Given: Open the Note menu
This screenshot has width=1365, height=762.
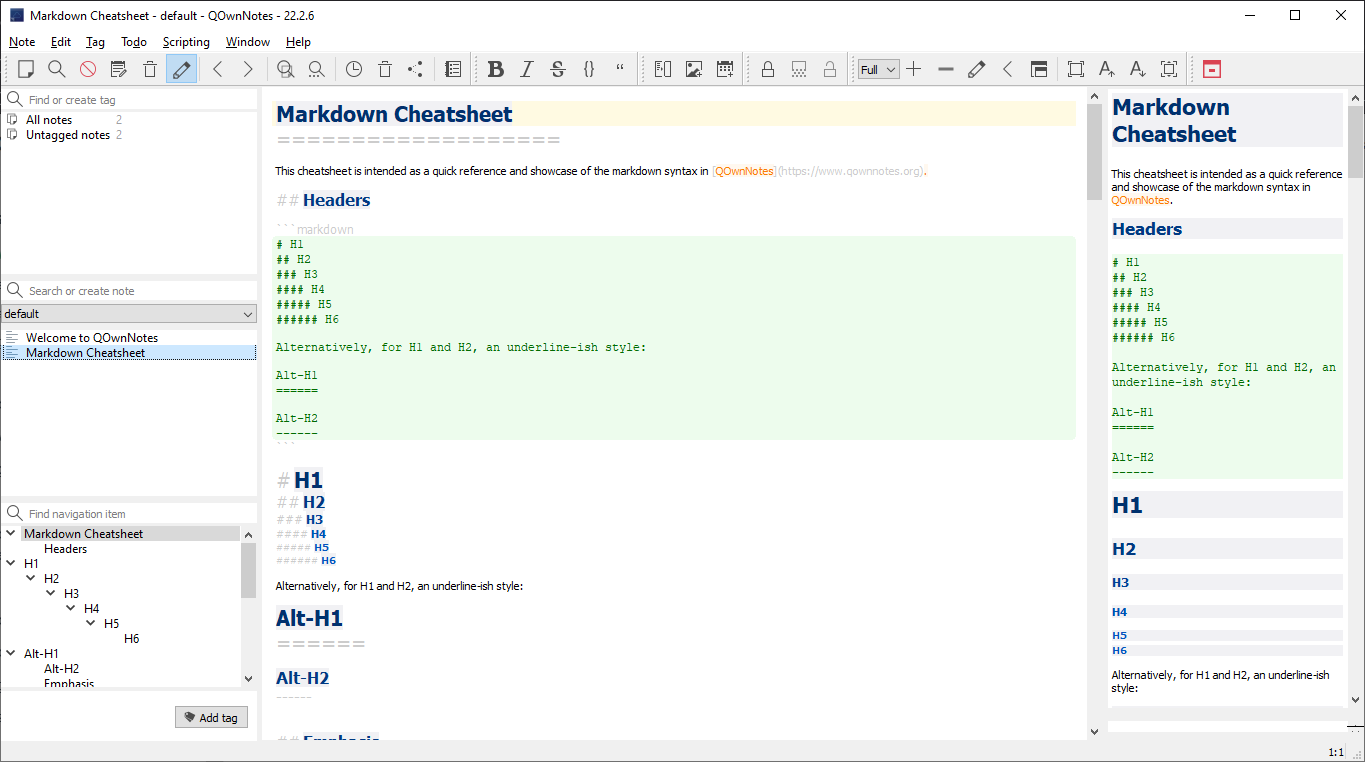Looking at the screenshot, I should (x=22, y=42).
